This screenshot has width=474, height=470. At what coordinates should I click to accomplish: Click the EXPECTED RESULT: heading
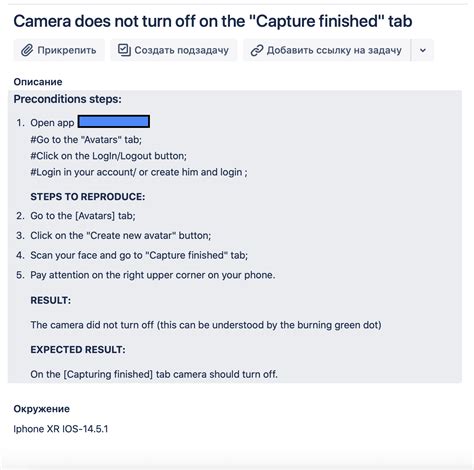(78, 349)
